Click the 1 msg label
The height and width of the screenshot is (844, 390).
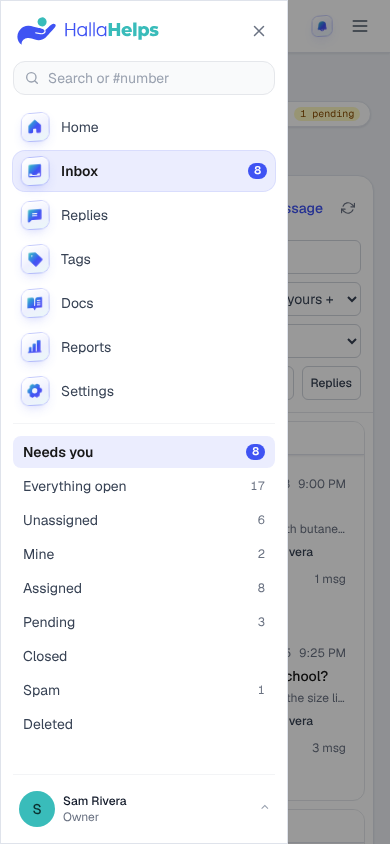[330, 579]
